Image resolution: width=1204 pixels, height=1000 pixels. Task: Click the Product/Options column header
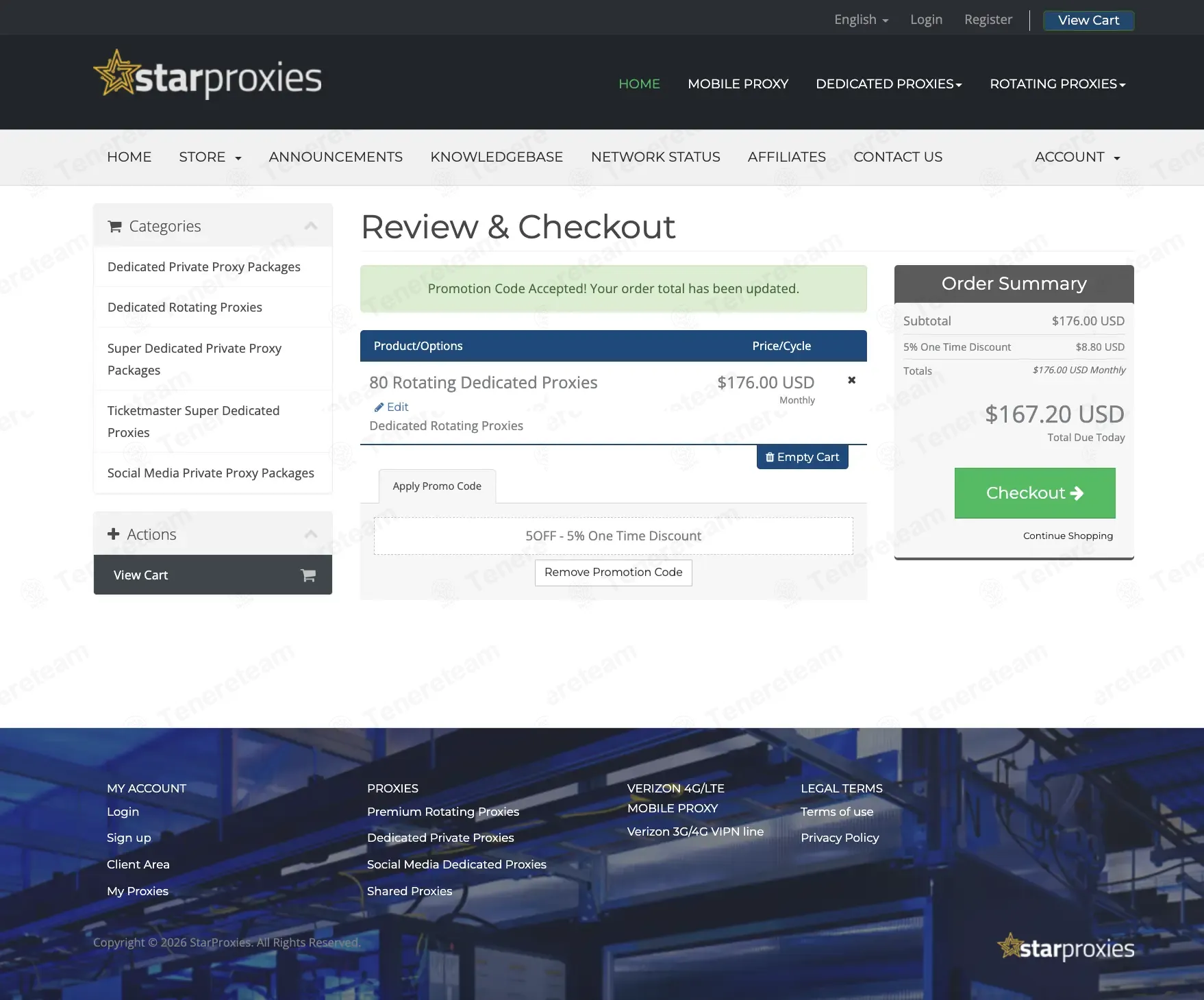[x=418, y=346]
